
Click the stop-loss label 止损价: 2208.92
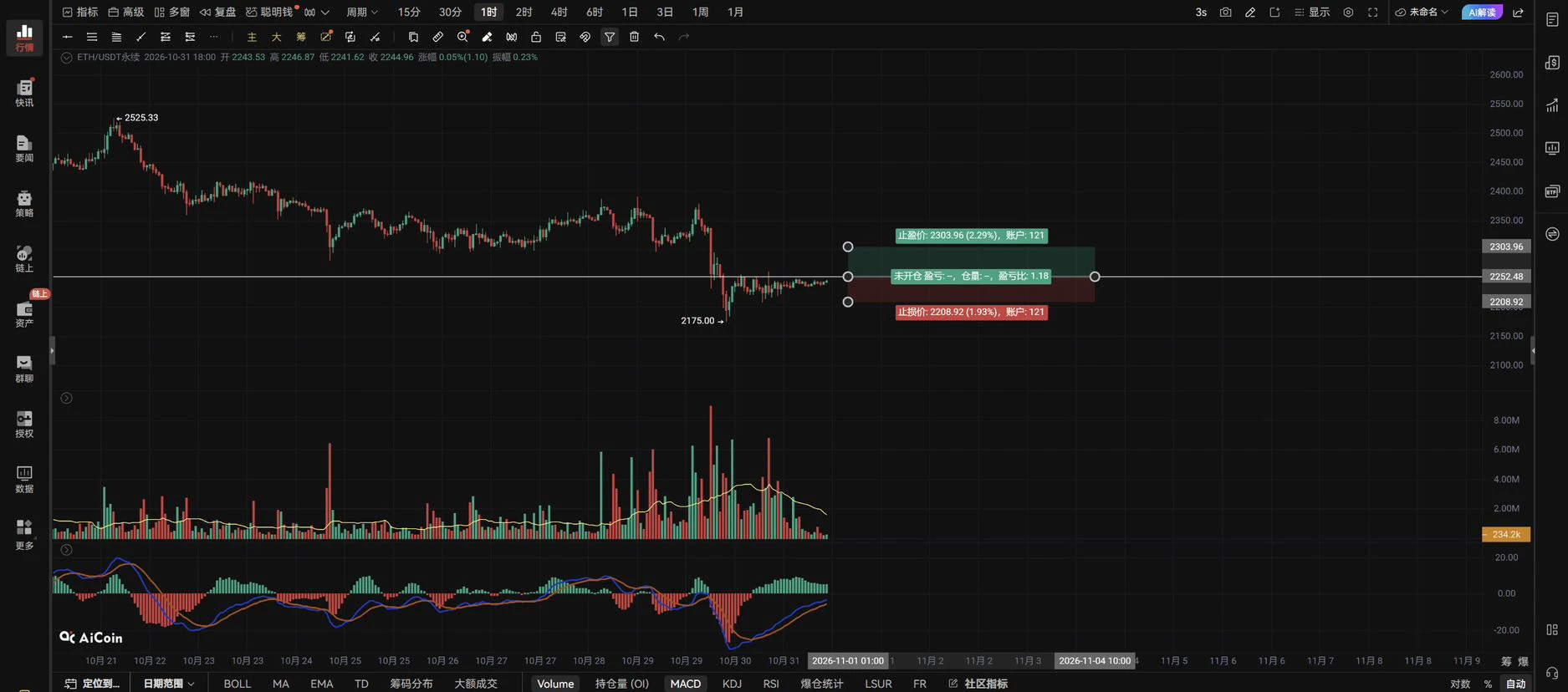pyautogui.click(x=971, y=313)
